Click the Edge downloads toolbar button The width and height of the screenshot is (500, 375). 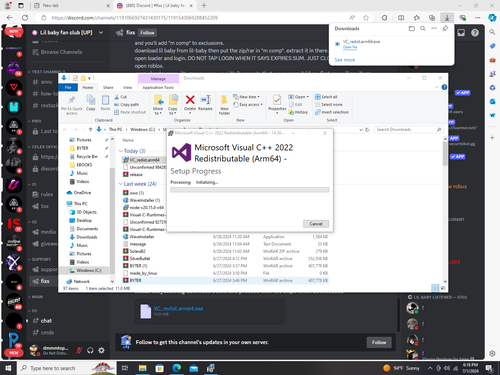(x=447, y=18)
